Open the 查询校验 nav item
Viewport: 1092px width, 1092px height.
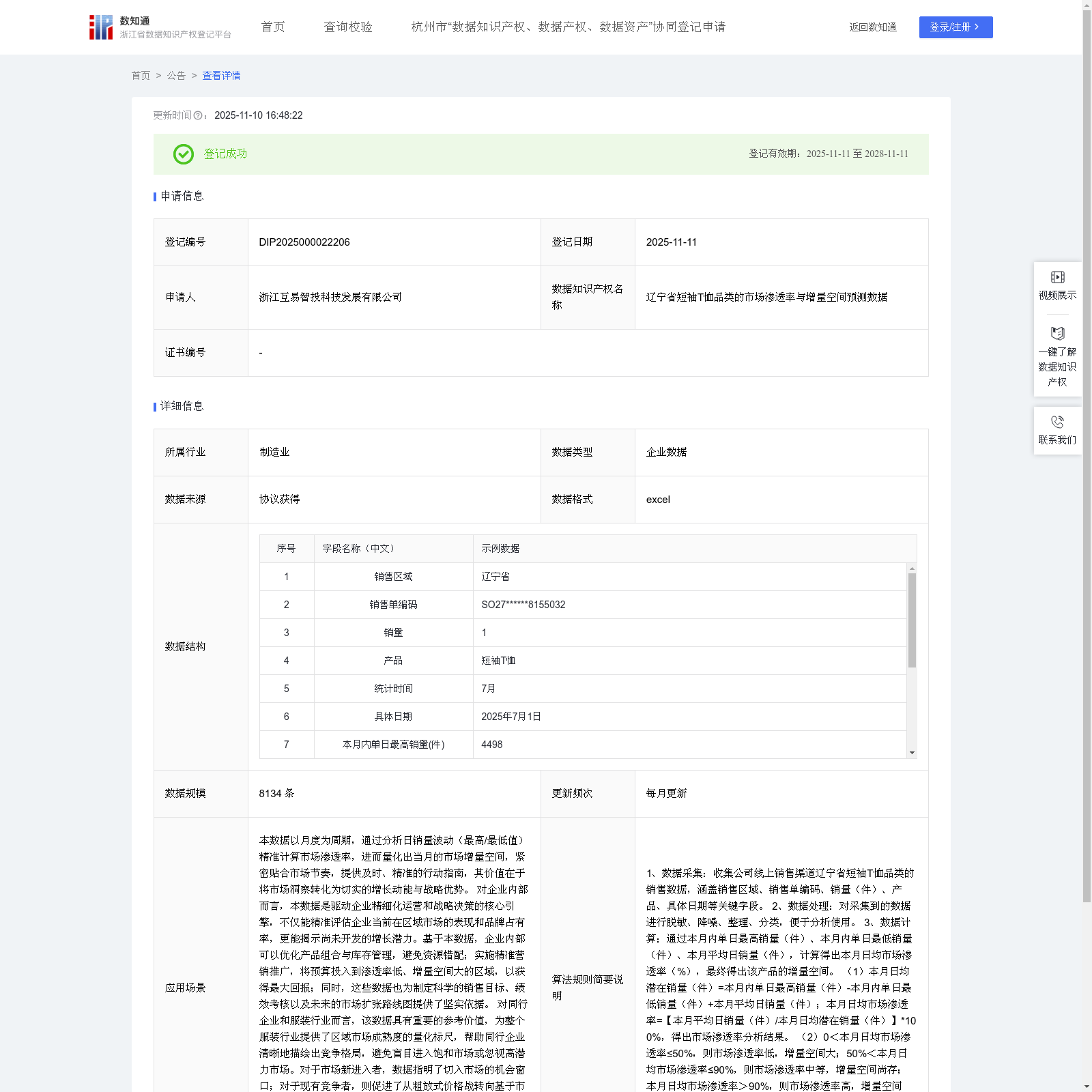(x=348, y=27)
